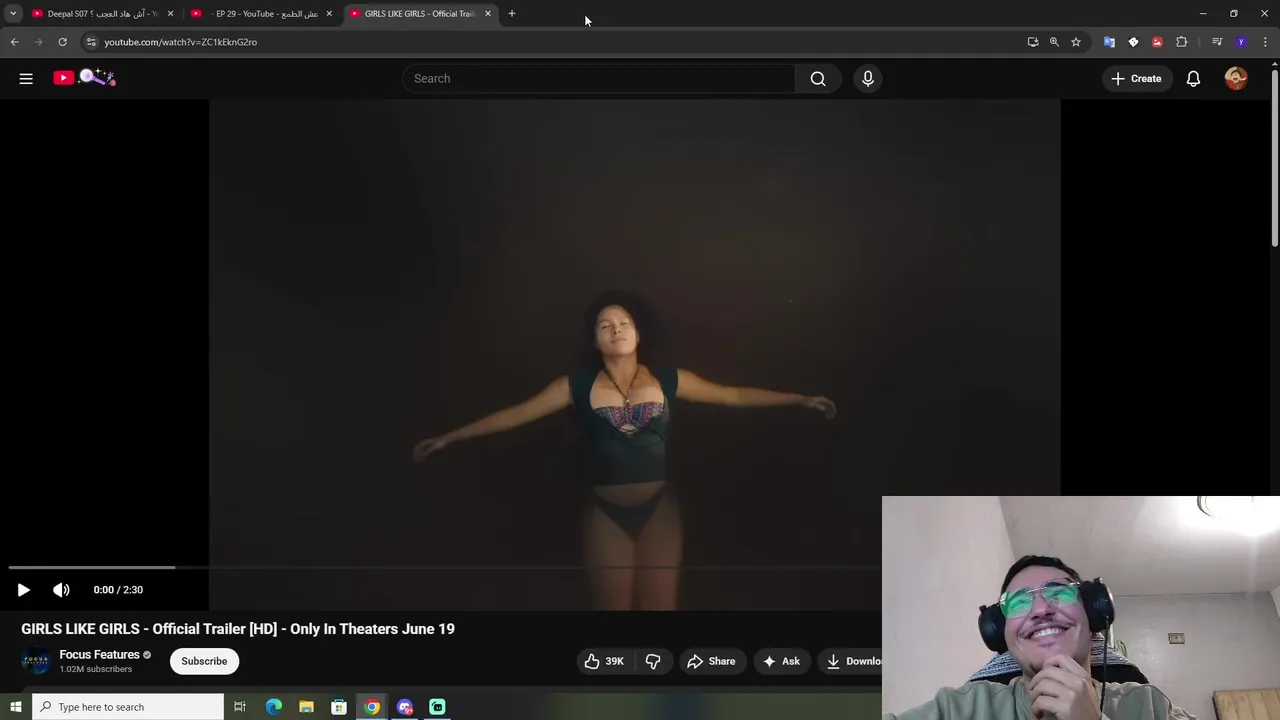Screen dimensions: 1280x720
Task: Switch to Chrome on the taskbar
Action: (372, 707)
